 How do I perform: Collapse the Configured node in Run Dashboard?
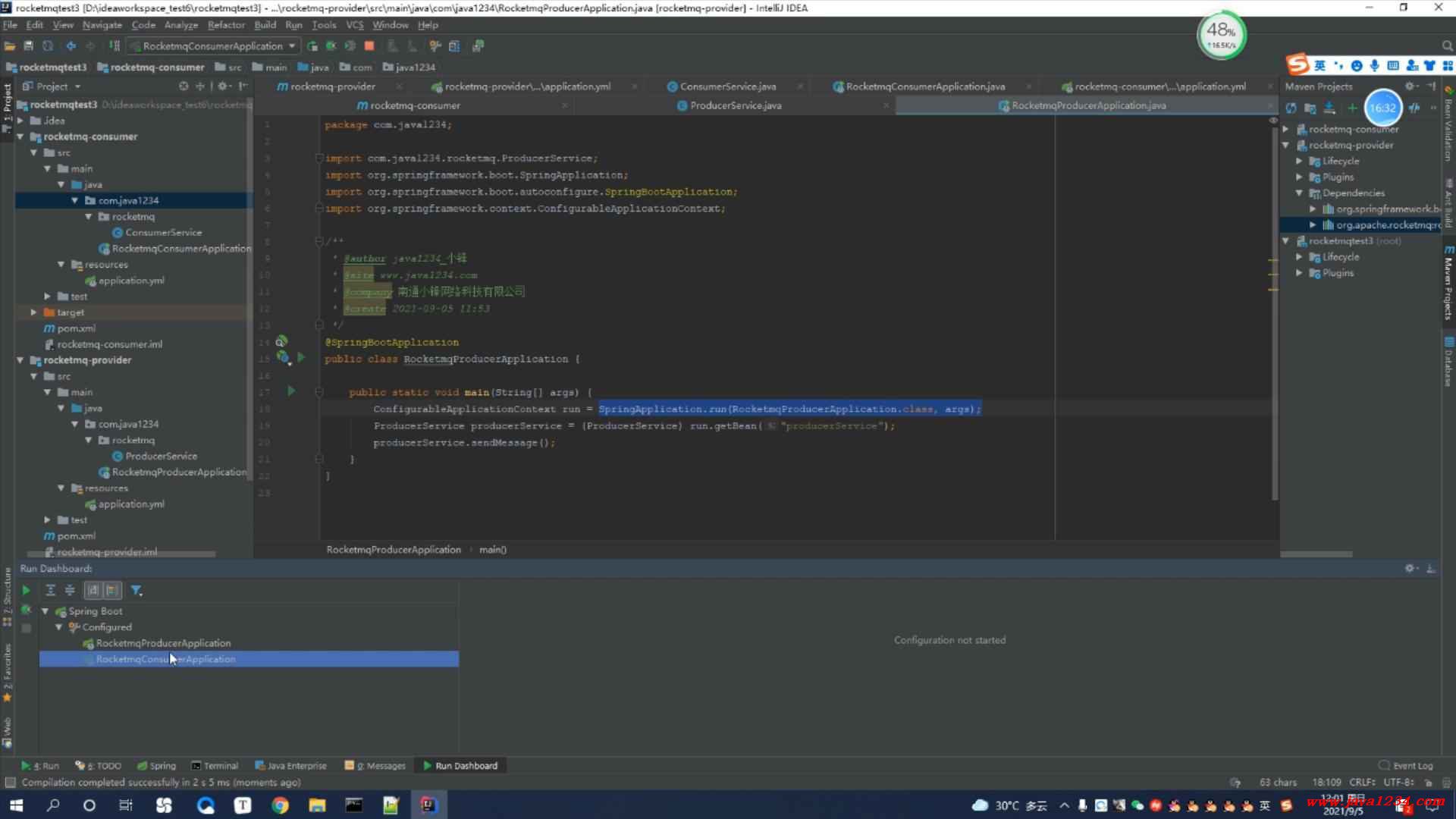(x=58, y=627)
